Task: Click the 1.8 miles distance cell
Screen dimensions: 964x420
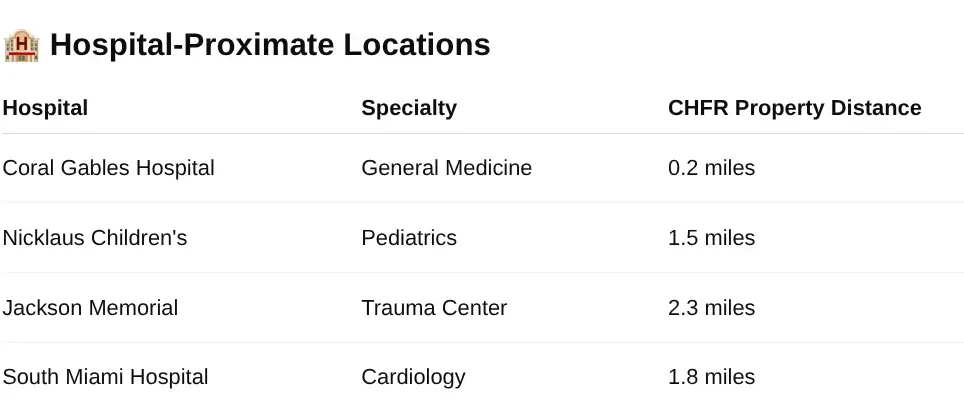Action: (x=711, y=377)
